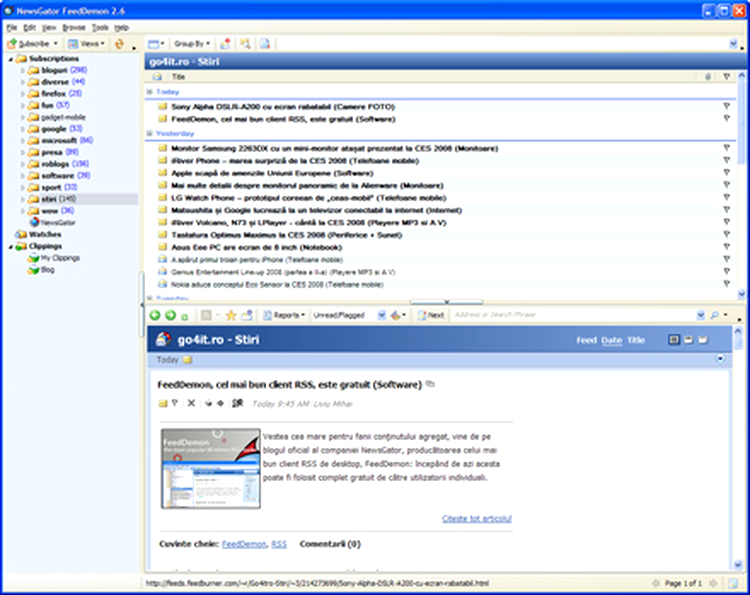Select the NewsGator feed item
This screenshot has width=750, height=595.
point(52,222)
